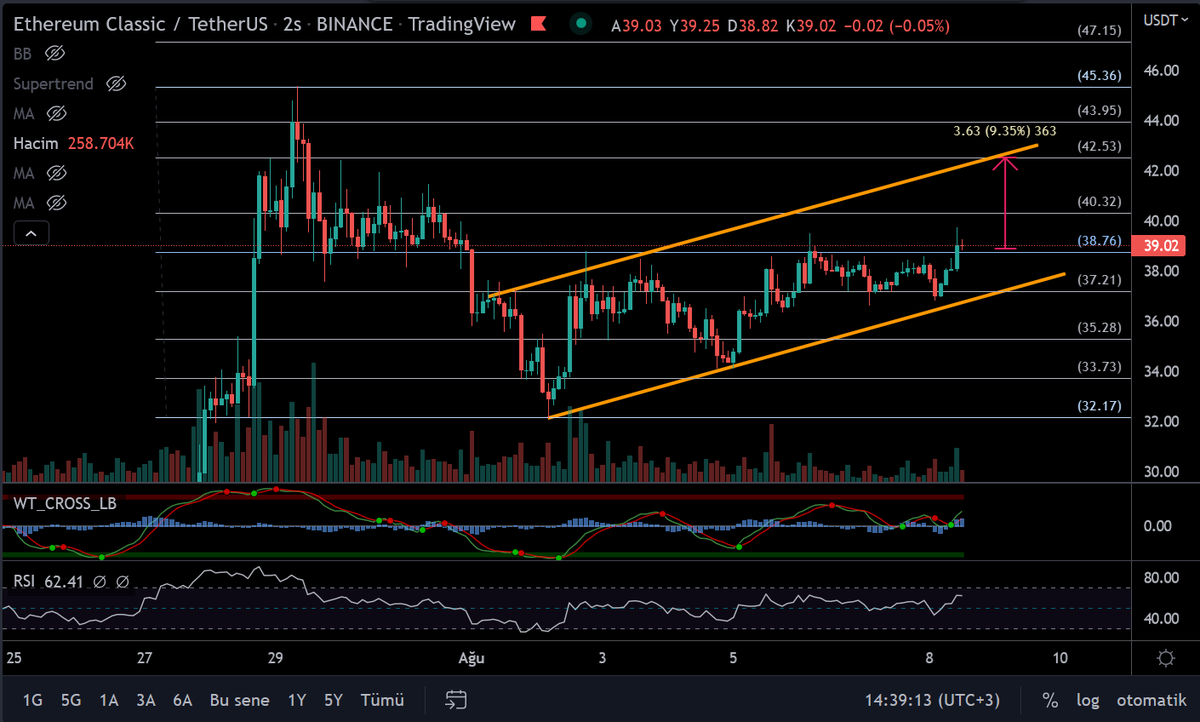Select the 5G time range
1200x722 pixels.
(71, 700)
